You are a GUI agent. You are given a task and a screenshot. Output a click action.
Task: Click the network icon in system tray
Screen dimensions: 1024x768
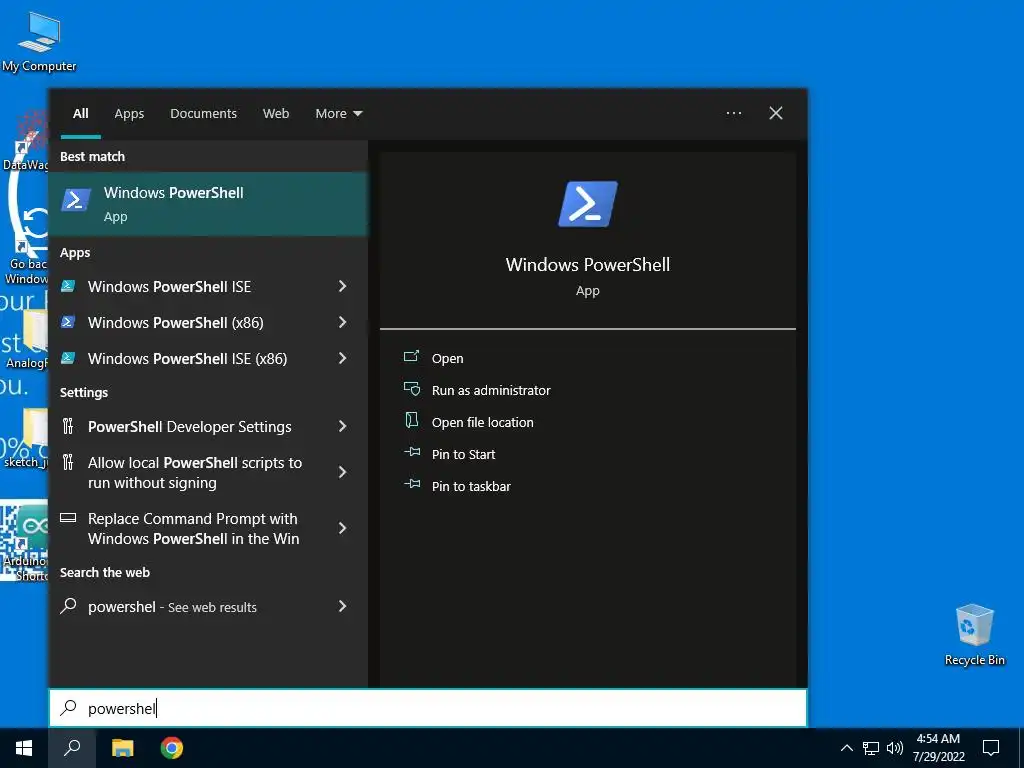click(x=871, y=748)
